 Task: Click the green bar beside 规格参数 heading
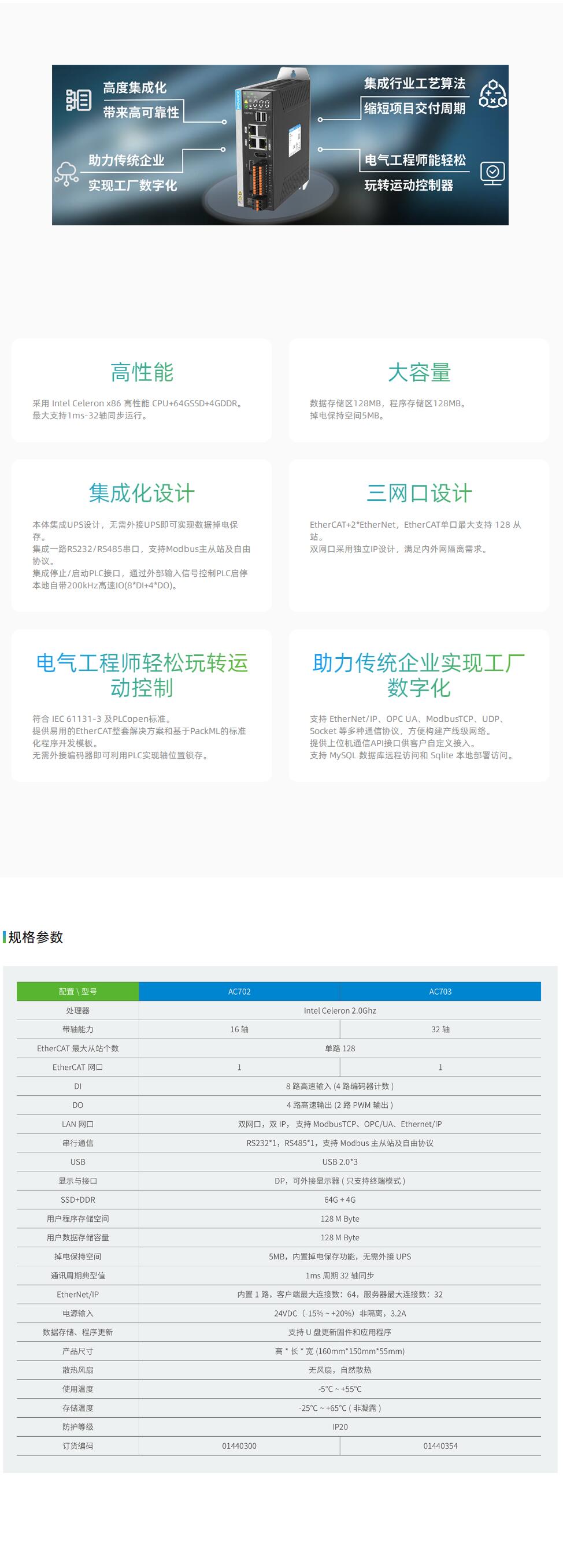click(x=4, y=937)
